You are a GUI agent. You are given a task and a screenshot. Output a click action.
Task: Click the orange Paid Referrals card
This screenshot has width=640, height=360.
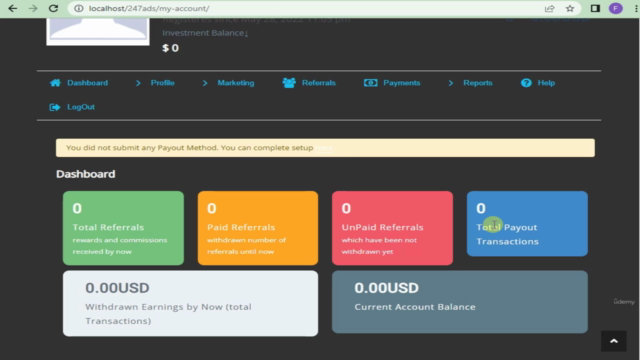click(x=258, y=228)
